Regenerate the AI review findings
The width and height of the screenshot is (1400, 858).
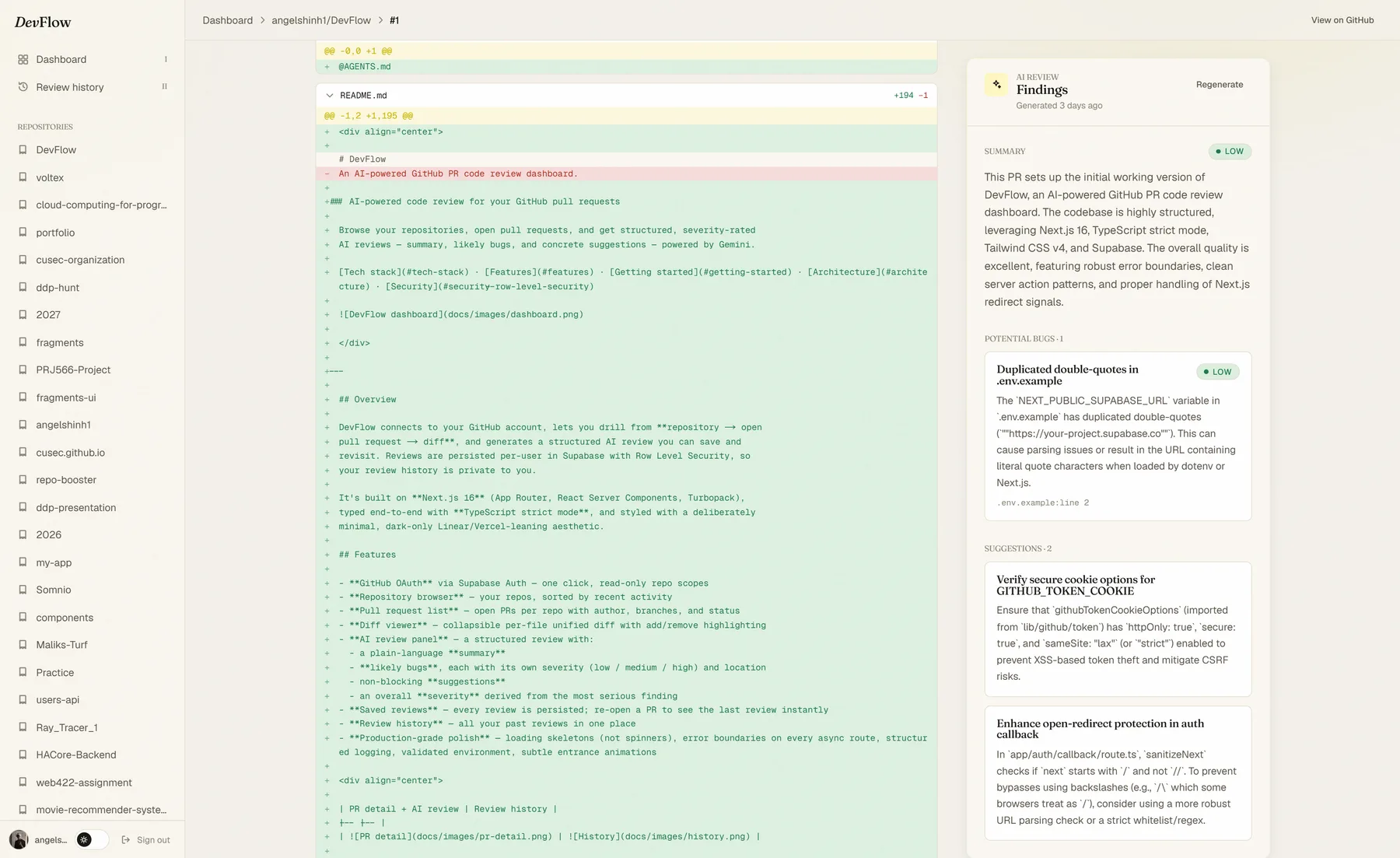click(x=1219, y=85)
